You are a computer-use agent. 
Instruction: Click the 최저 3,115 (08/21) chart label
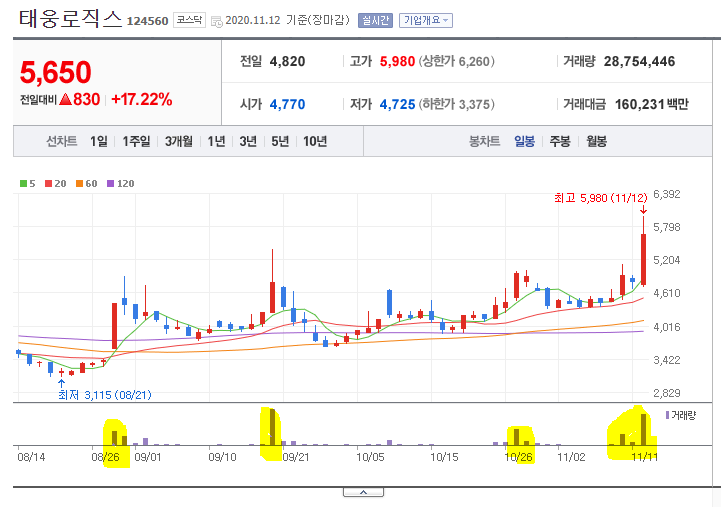coord(105,395)
